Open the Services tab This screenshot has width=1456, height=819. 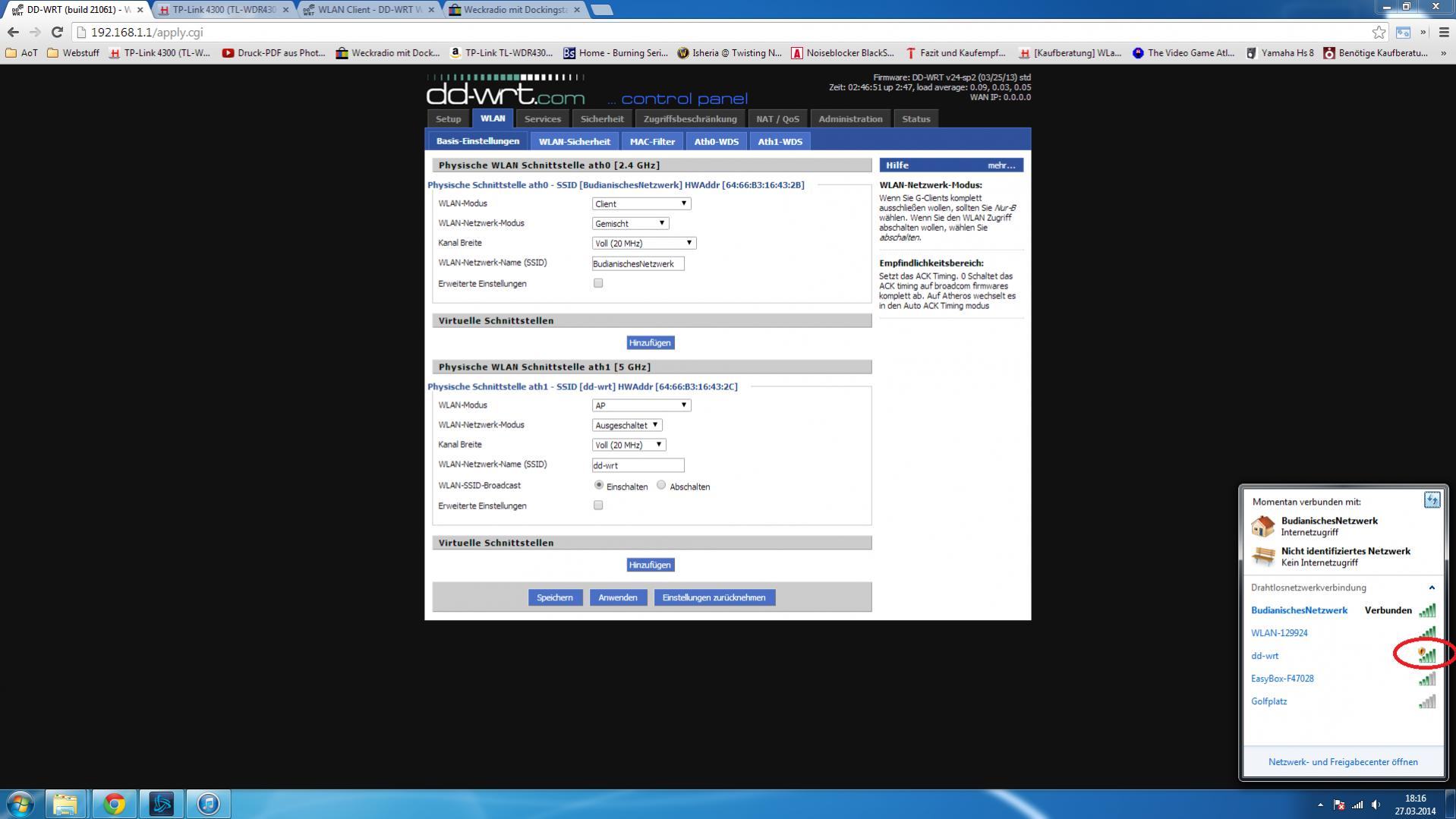click(542, 118)
